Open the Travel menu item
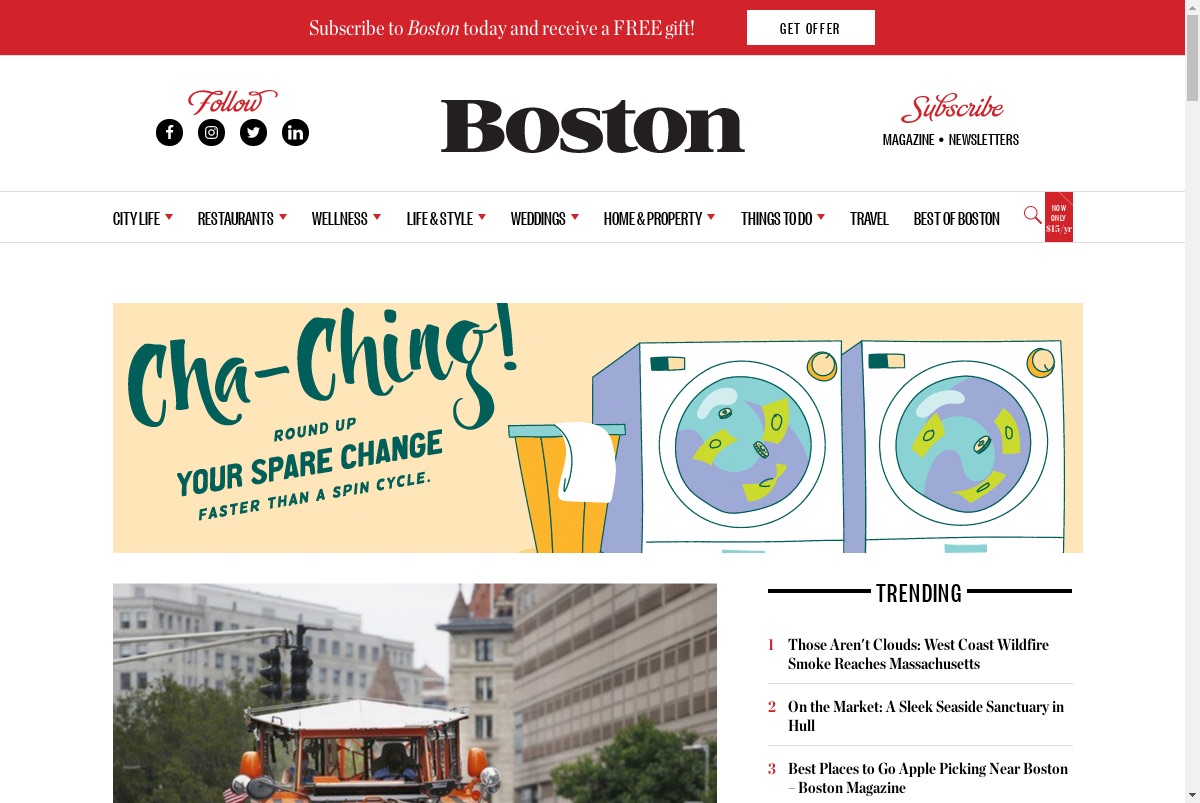 point(869,218)
